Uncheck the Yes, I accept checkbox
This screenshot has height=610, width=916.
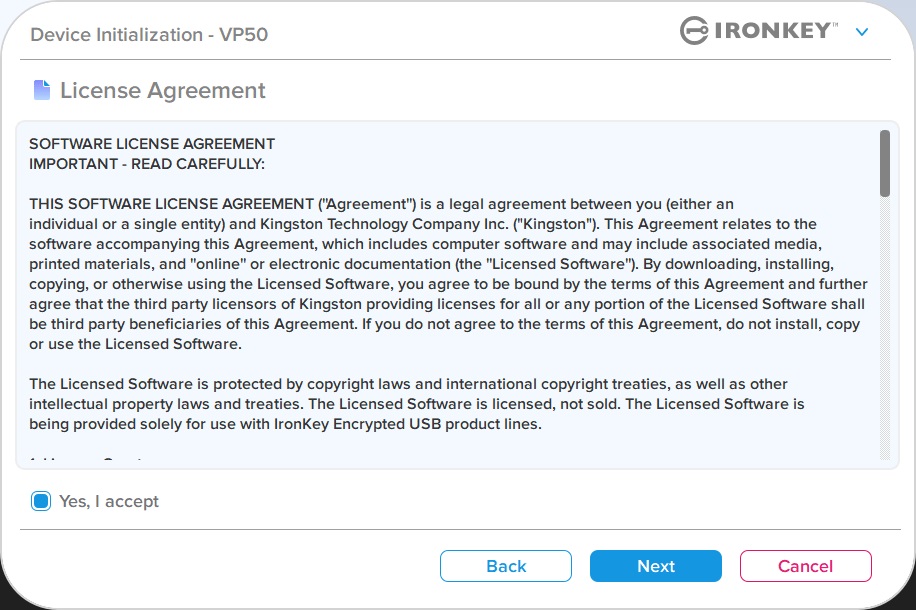(41, 501)
